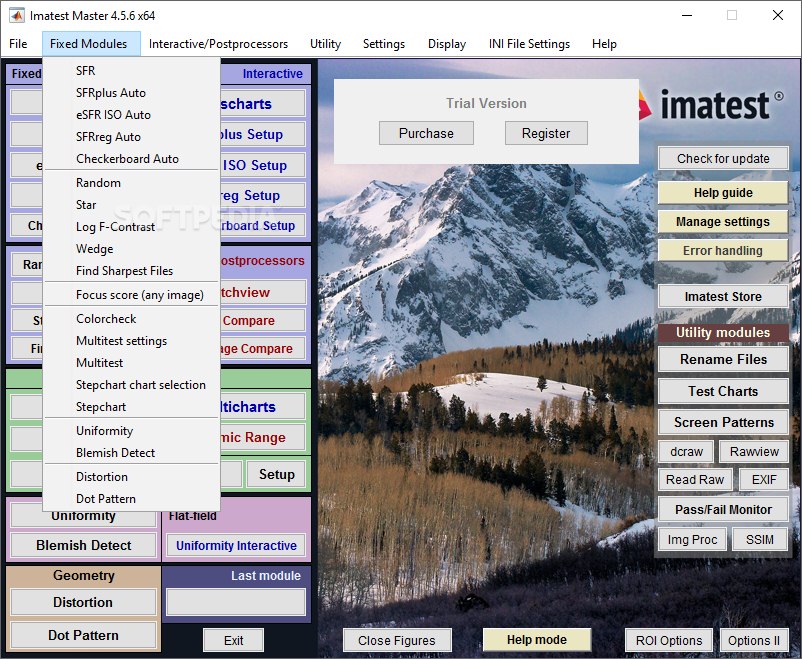Choose Uniformity in the dropdown menu

[132, 431]
